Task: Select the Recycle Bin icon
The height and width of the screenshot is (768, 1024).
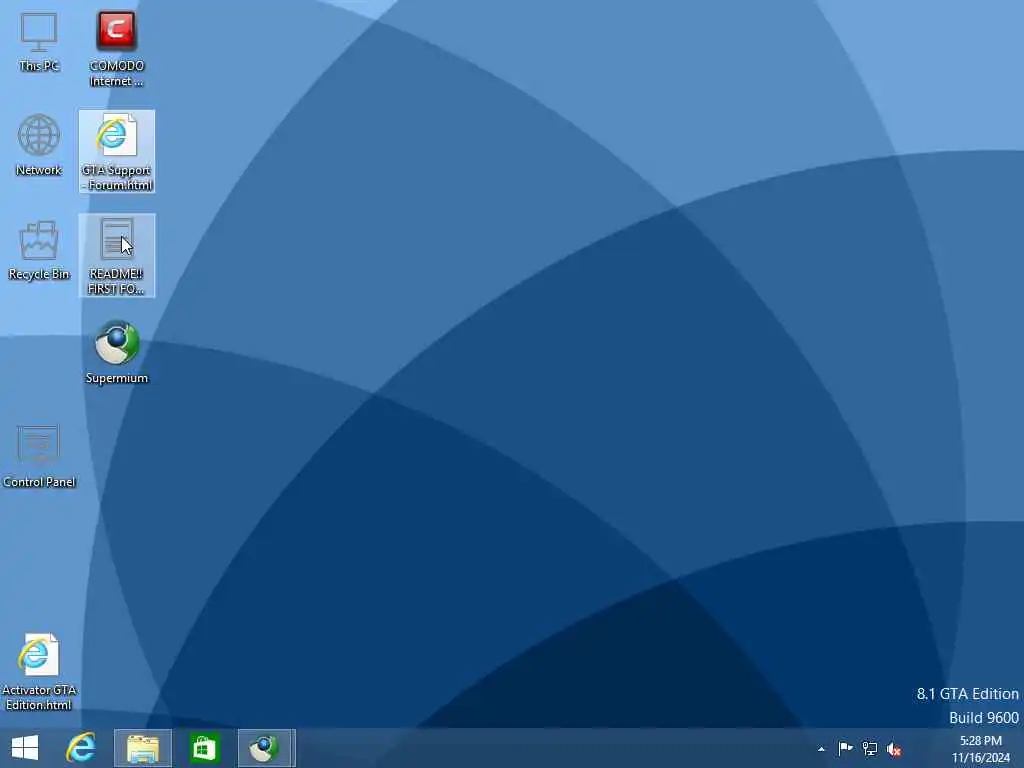Action: tap(39, 250)
